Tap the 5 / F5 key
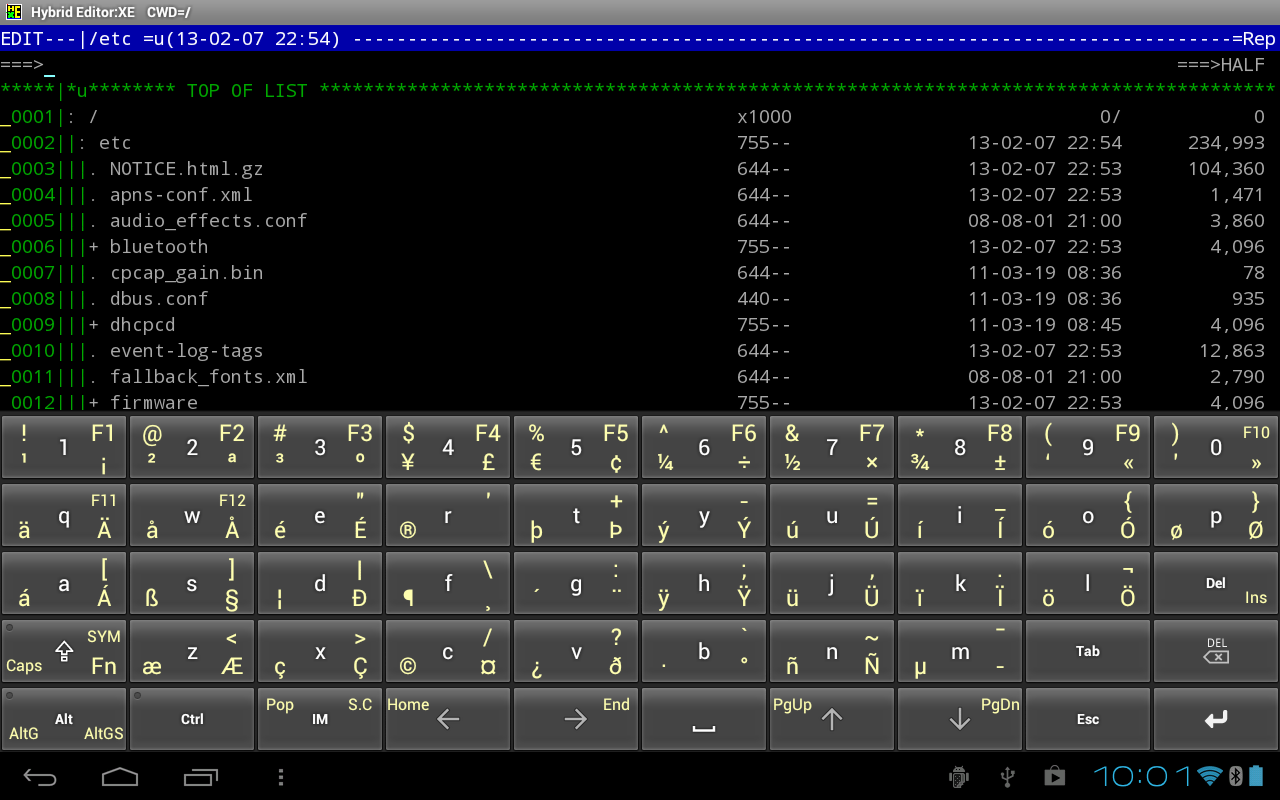The image size is (1280, 800). tap(576, 447)
